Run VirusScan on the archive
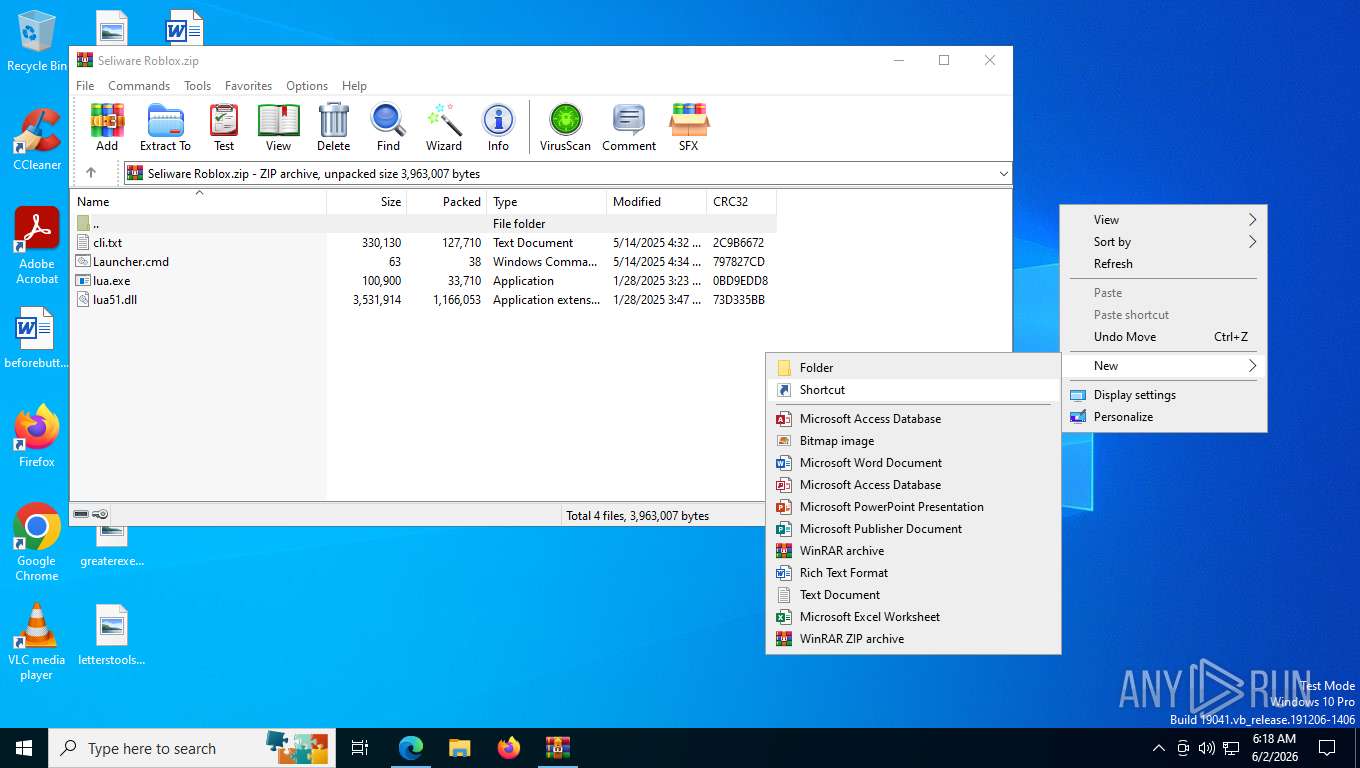The width and height of the screenshot is (1360, 768). (x=565, y=127)
